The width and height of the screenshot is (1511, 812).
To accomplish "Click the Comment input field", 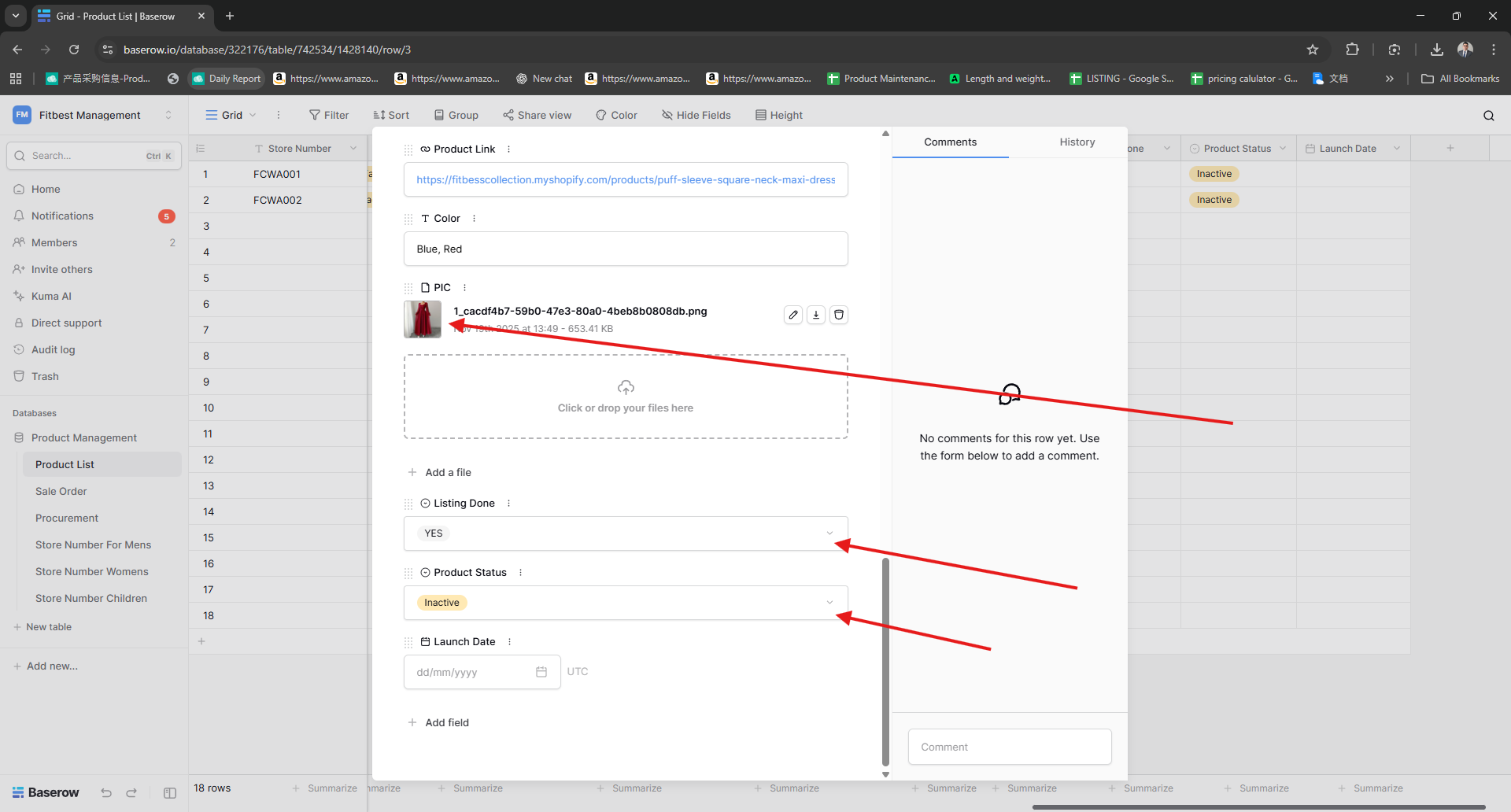I will point(1010,747).
